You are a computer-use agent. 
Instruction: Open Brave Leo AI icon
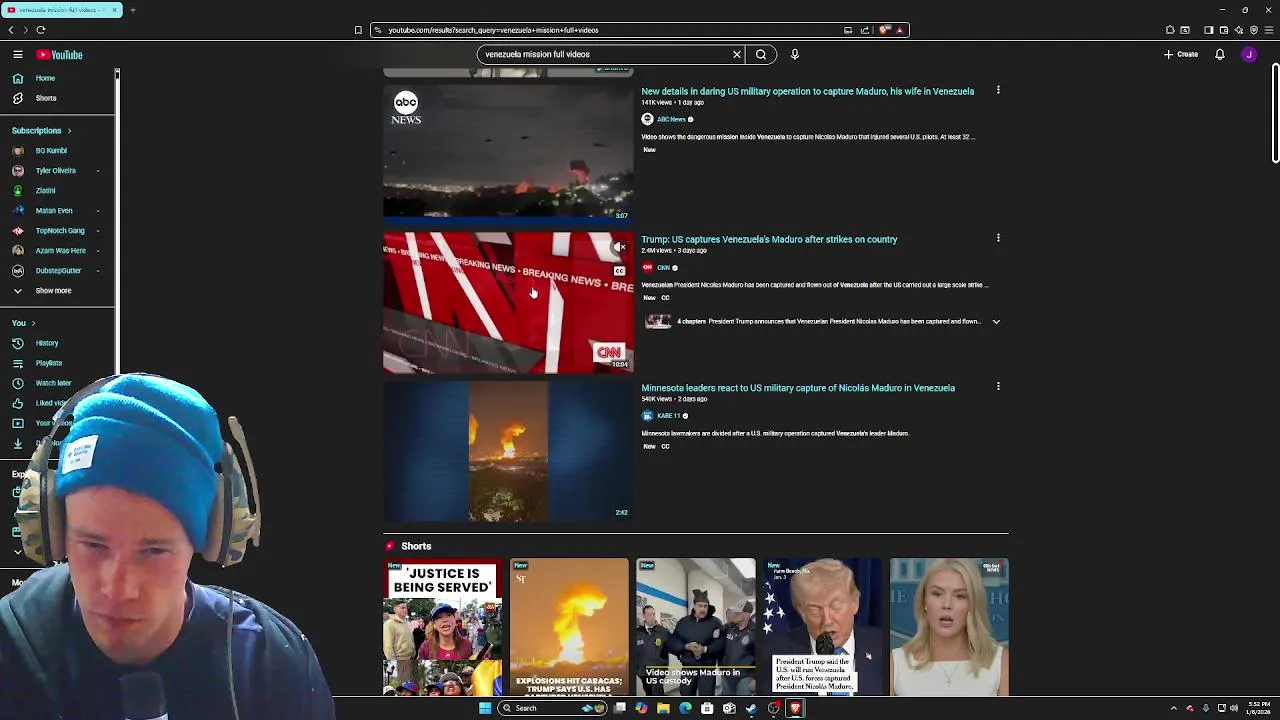click(x=1239, y=30)
